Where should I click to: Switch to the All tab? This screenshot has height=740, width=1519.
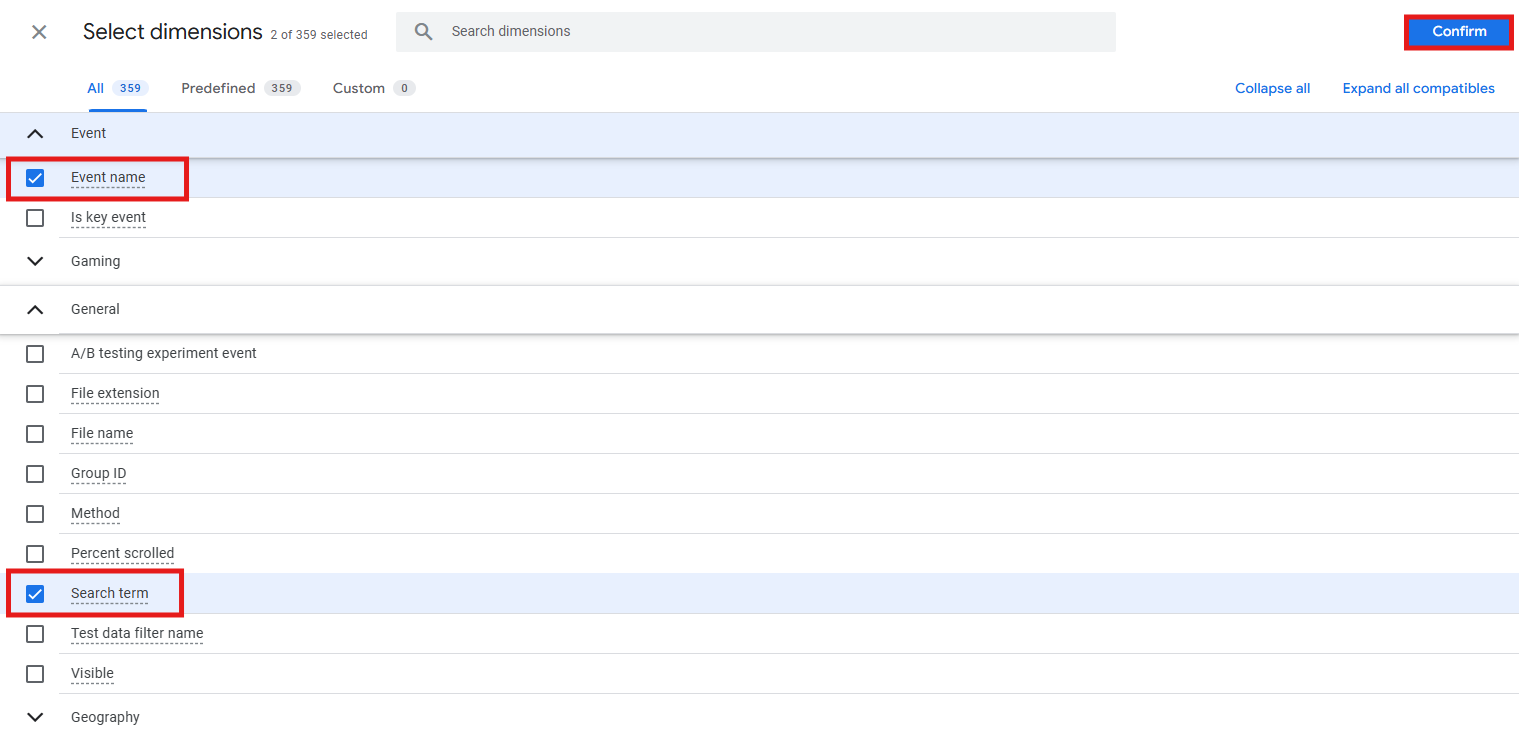pos(118,88)
